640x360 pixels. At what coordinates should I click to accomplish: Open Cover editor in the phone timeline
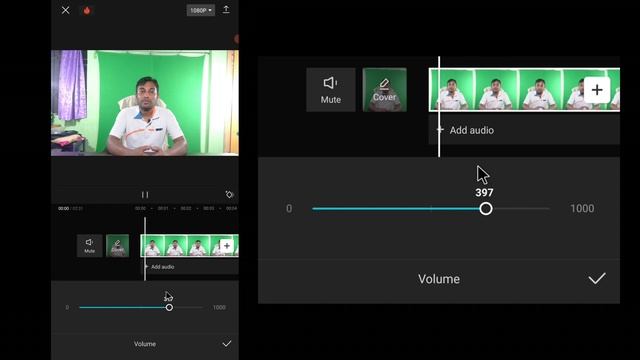(x=118, y=246)
